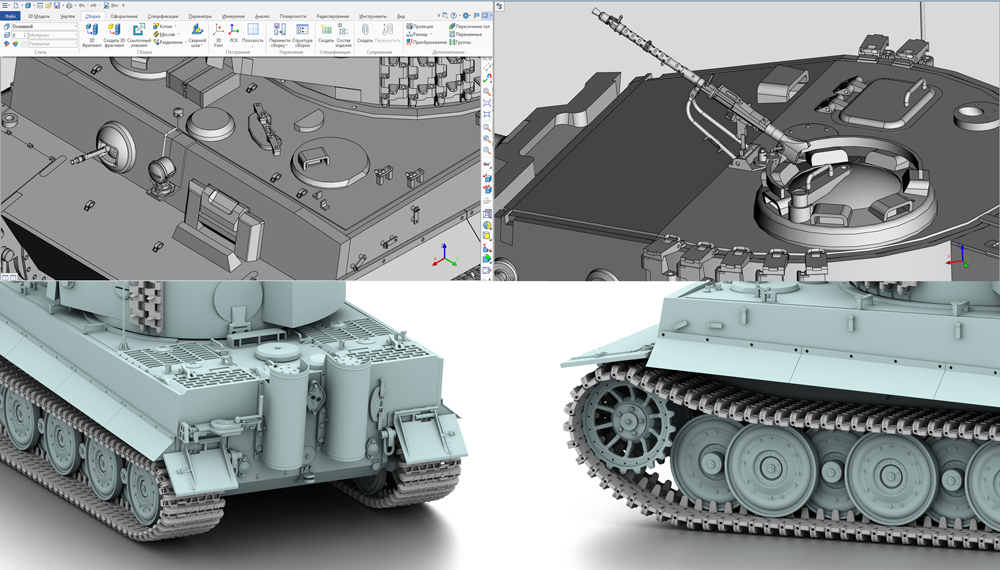Click the save icon in quick access toolbar
1000x570 pixels.
(x=57, y=6)
